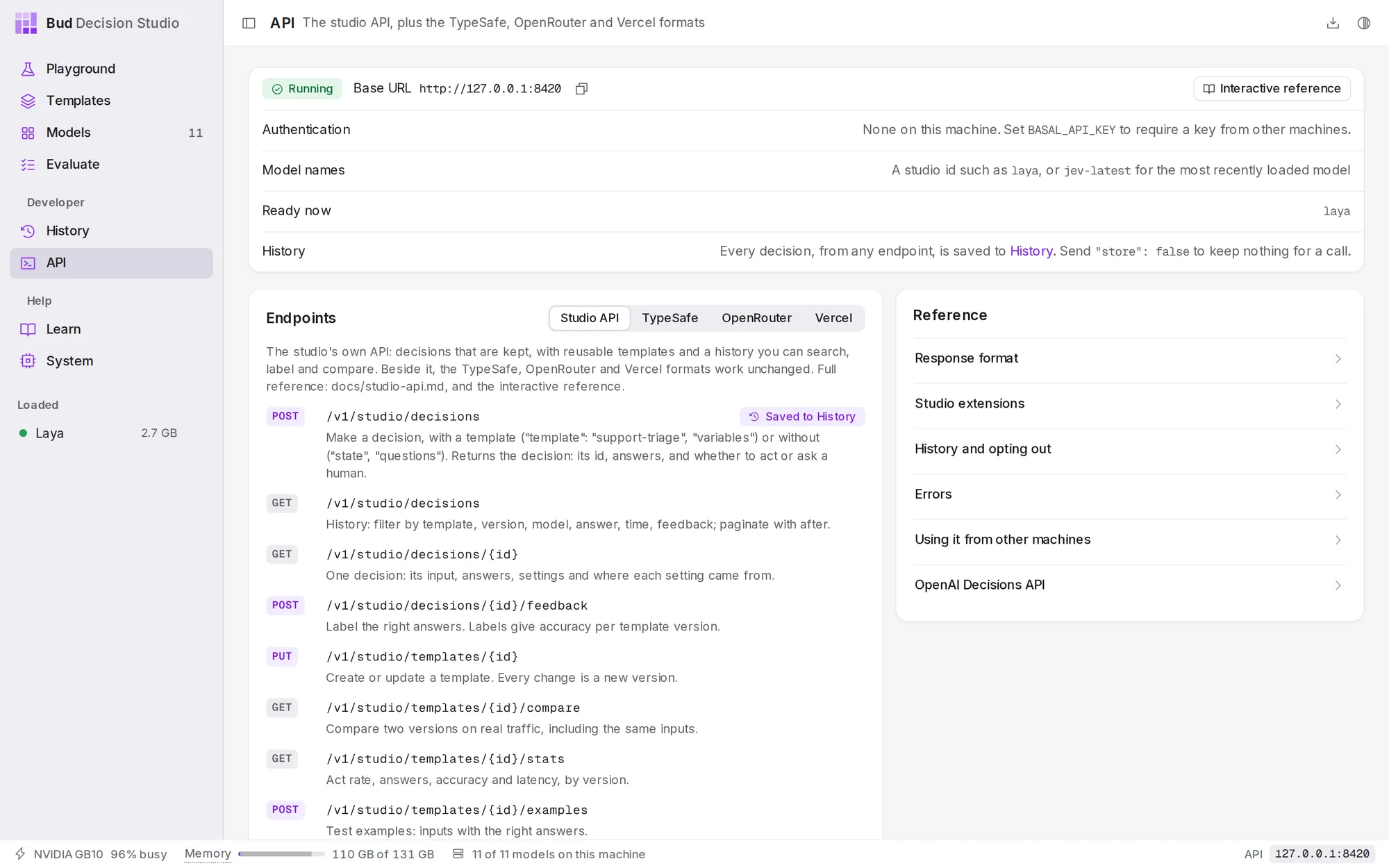Toggle the sidebar panel icon
This screenshot has height=868, width=1389.
click(x=249, y=23)
